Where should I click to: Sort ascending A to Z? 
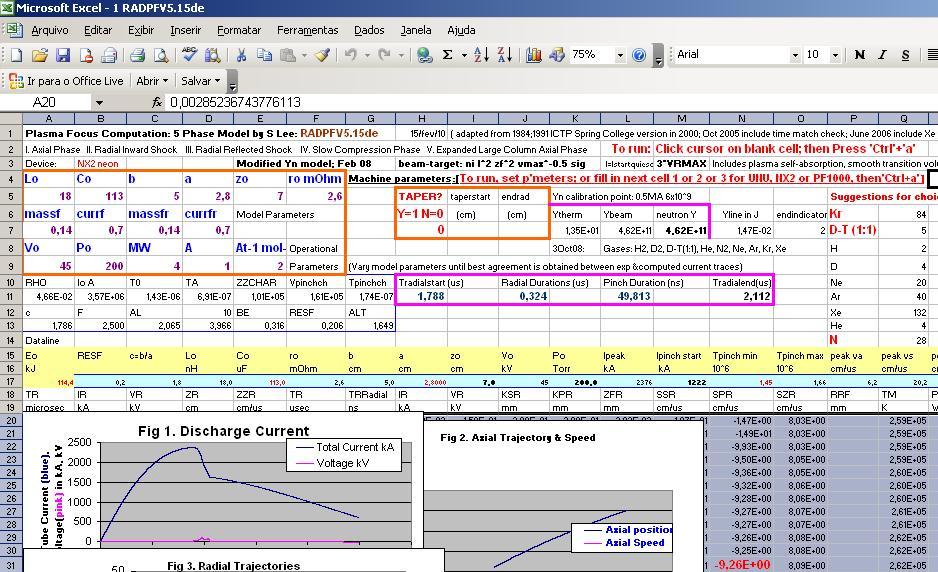coord(482,55)
